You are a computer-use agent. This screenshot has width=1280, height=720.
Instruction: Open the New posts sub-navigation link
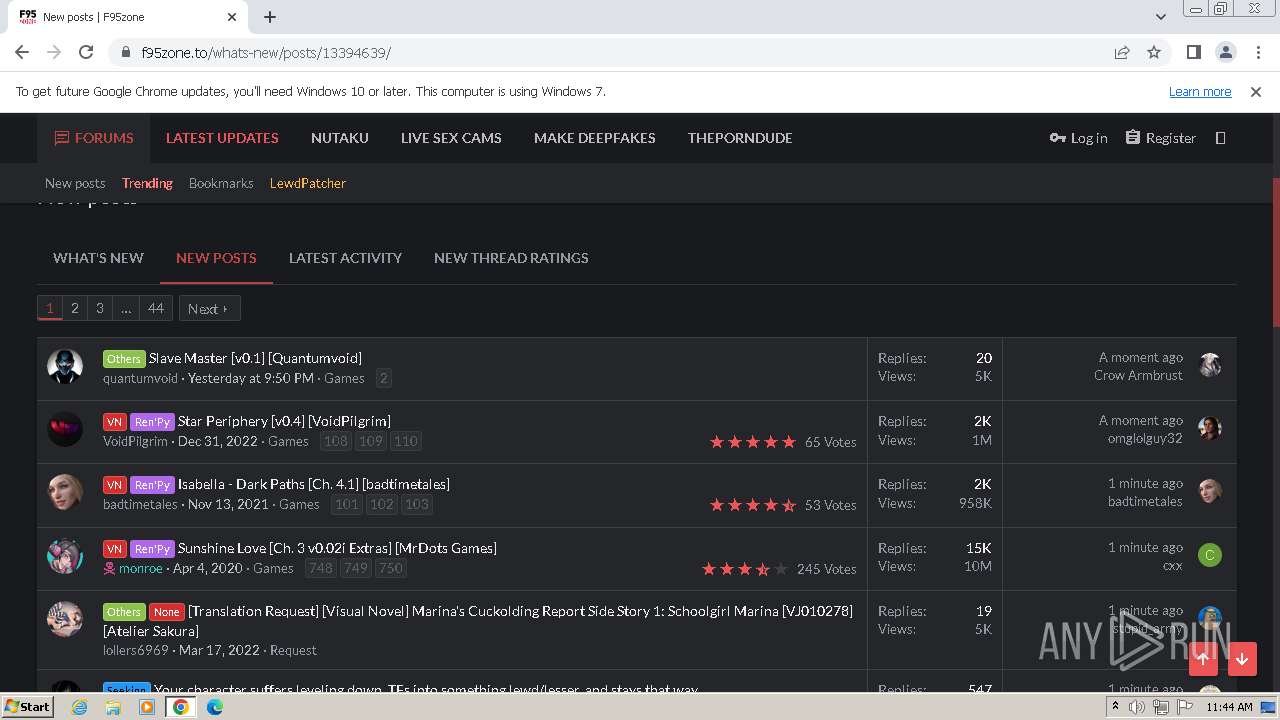(75, 183)
